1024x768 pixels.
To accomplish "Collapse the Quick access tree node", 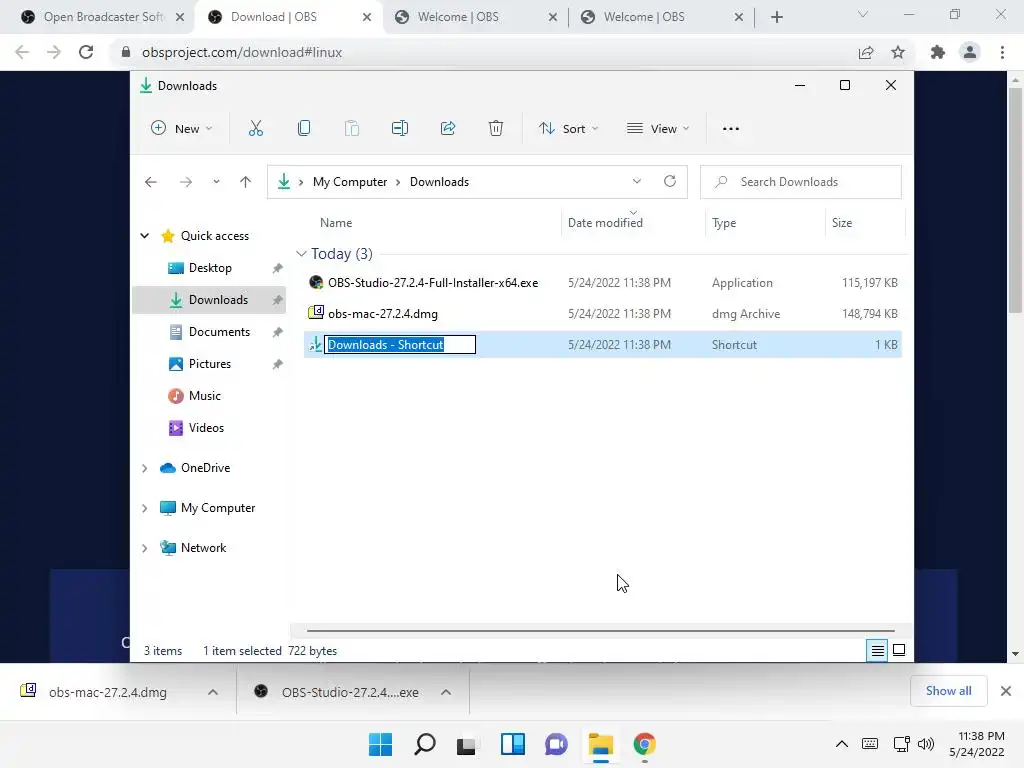I will click(x=145, y=236).
